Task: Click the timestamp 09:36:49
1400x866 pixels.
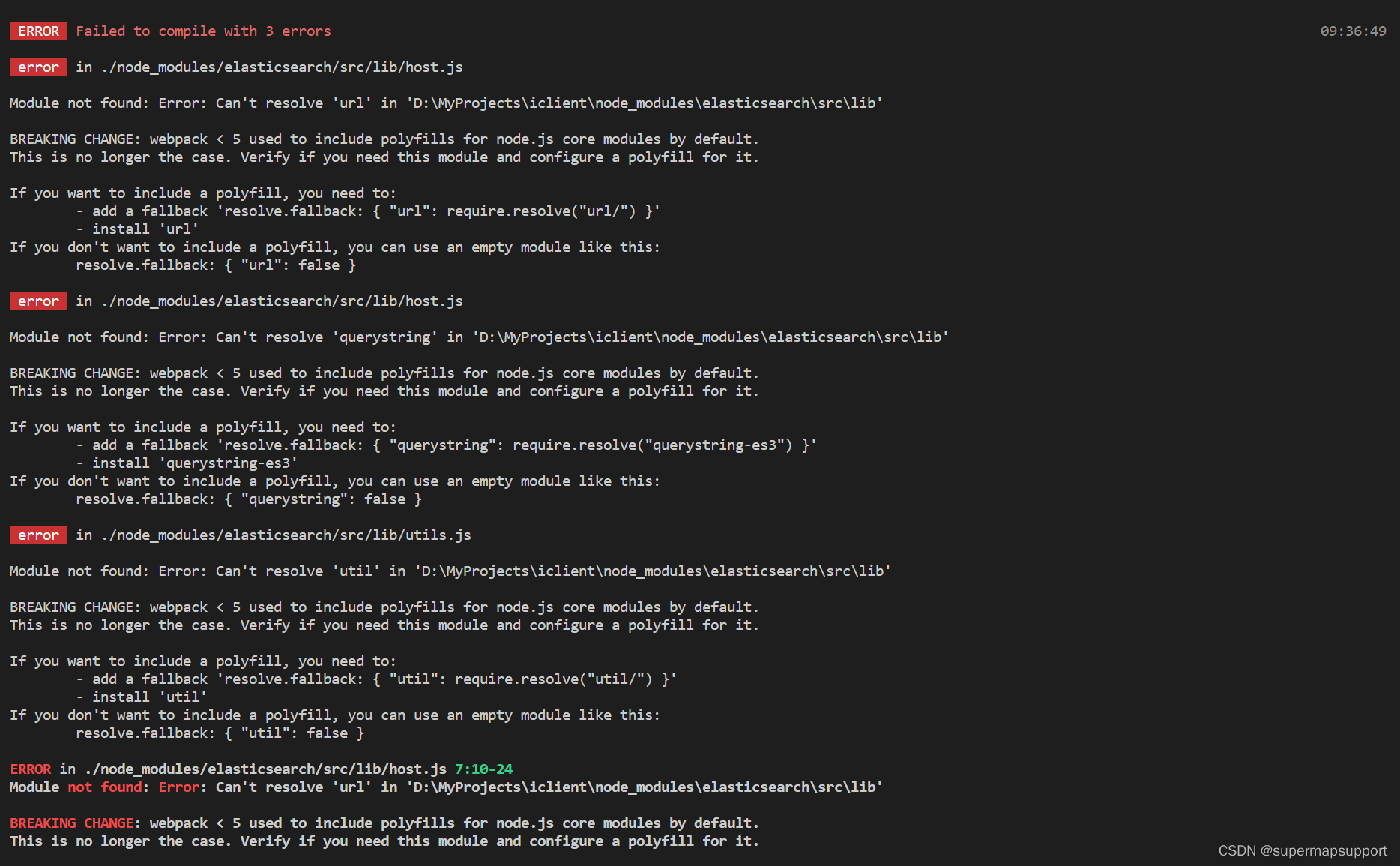Action: (1353, 31)
